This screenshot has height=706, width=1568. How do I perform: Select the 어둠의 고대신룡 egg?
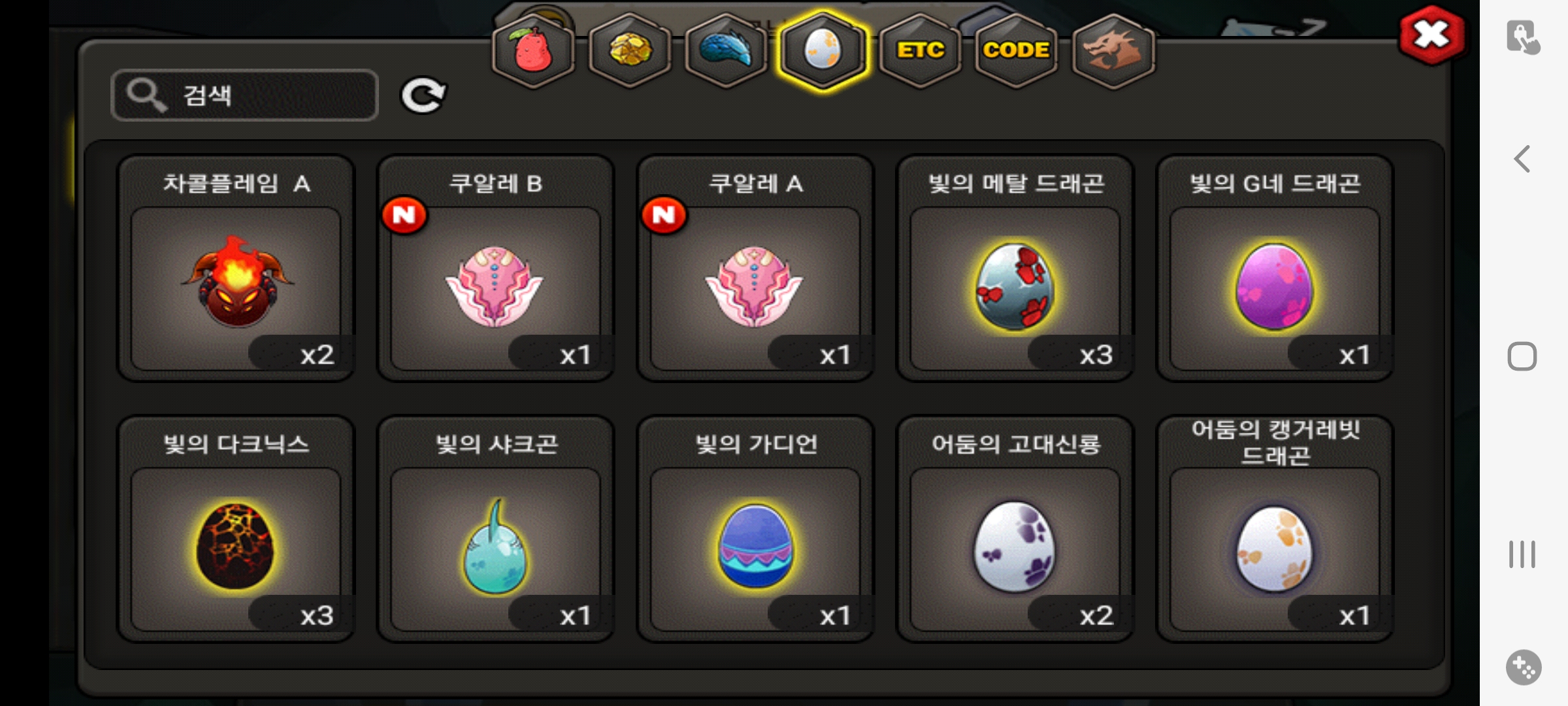(x=1015, y=529)
